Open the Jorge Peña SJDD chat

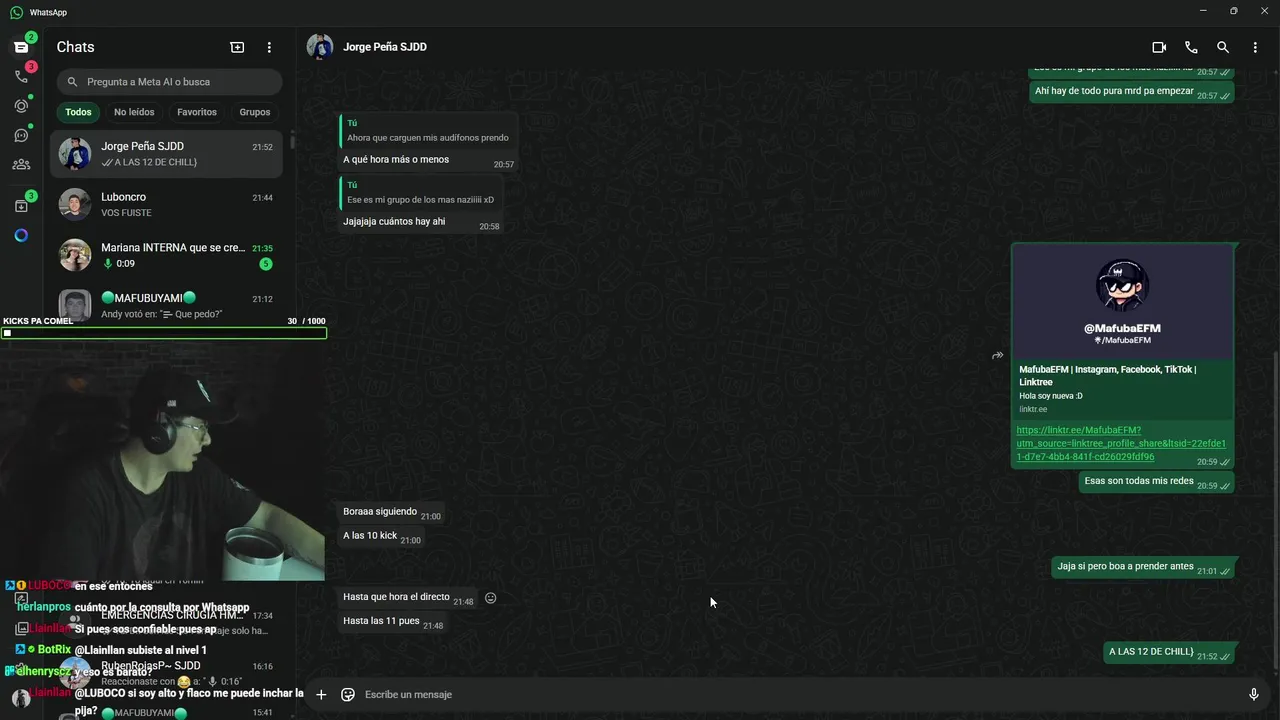click(167, 154)
